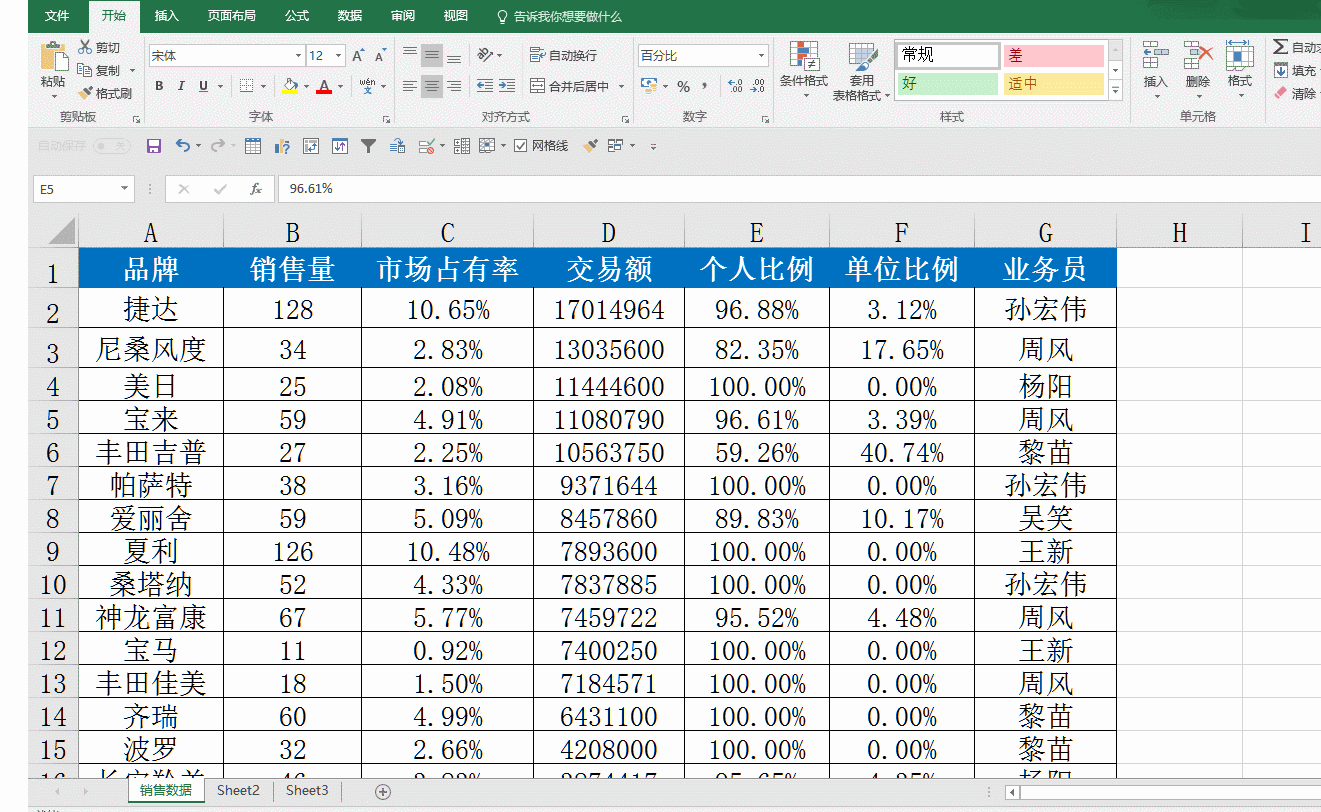Open the font size 12 dropdown
Screen dimensions: 1321x812
tap(338, 56)
